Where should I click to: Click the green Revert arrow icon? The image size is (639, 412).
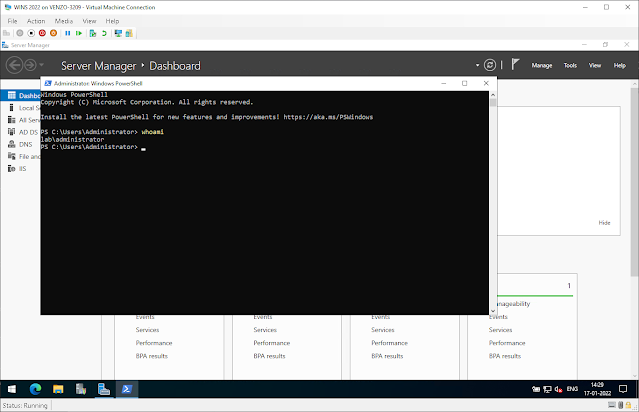click(104, 33)
